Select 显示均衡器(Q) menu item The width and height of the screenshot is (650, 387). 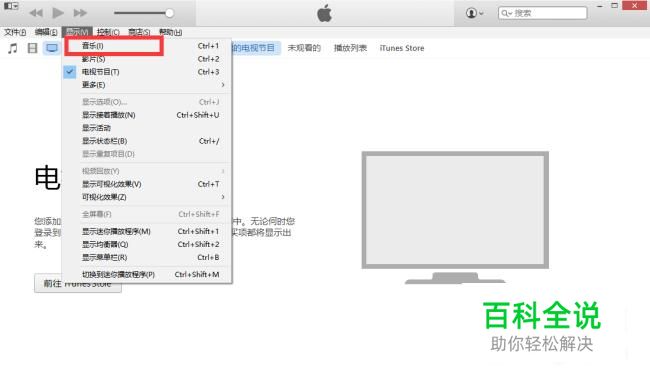(147, 244)
